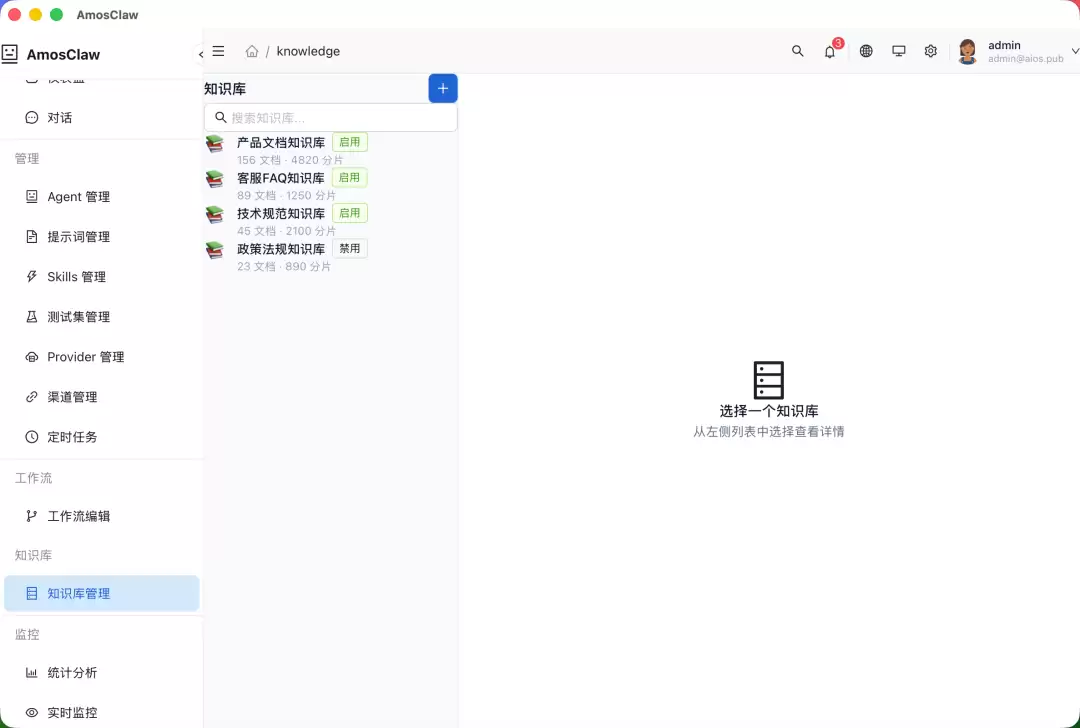Click the home icon in breadcrumb
Image resolution: width=1080 pixels, height=728 pixels.
coord(252,51)
